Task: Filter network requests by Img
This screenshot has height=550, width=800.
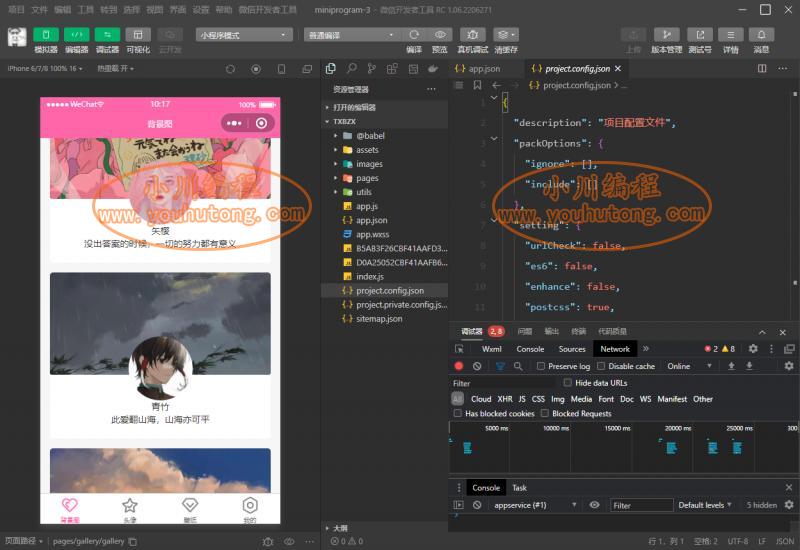Action: point(558,399)
